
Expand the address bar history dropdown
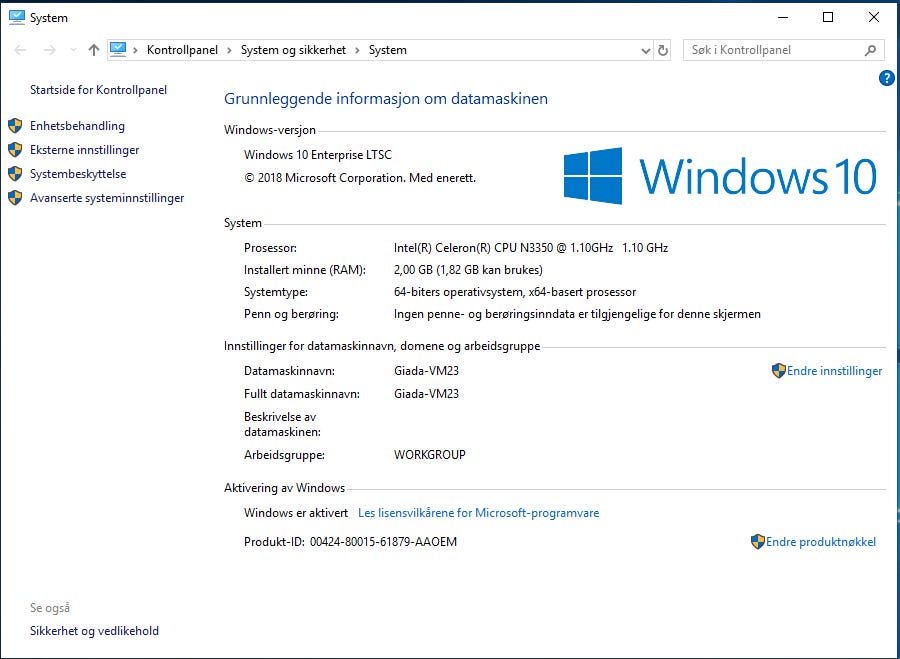tap(645, 51)
